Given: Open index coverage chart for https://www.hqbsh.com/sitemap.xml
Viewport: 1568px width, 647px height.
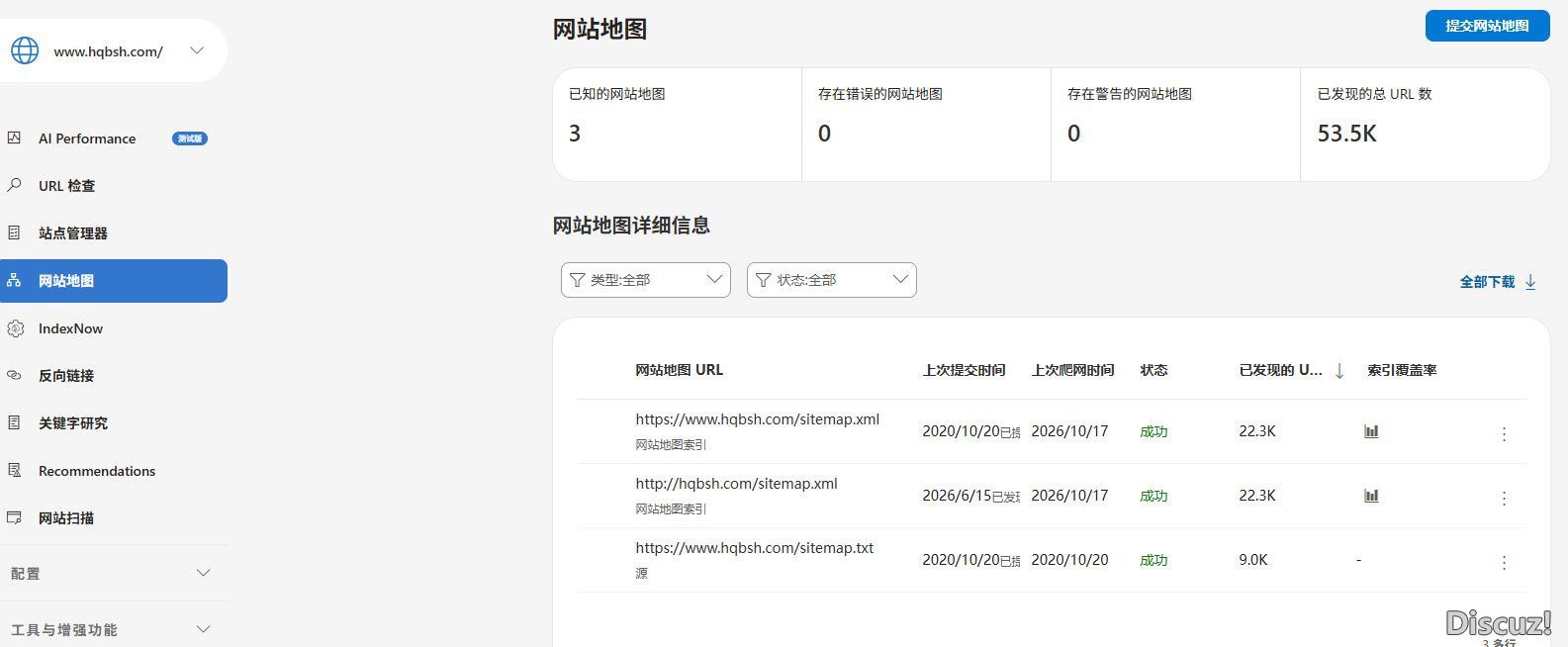Looking at the screenshot, I should (1371, 431).
